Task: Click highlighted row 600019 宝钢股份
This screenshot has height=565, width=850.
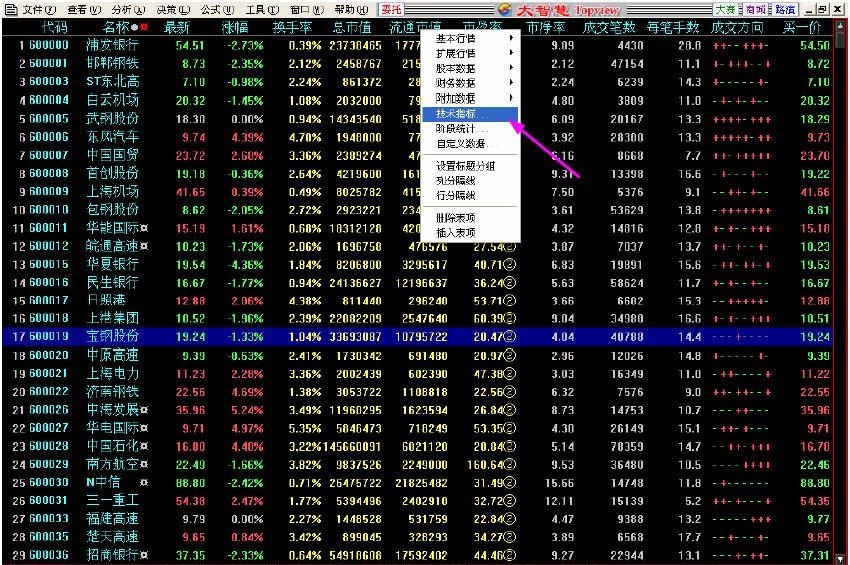Action: click(419, 336)
